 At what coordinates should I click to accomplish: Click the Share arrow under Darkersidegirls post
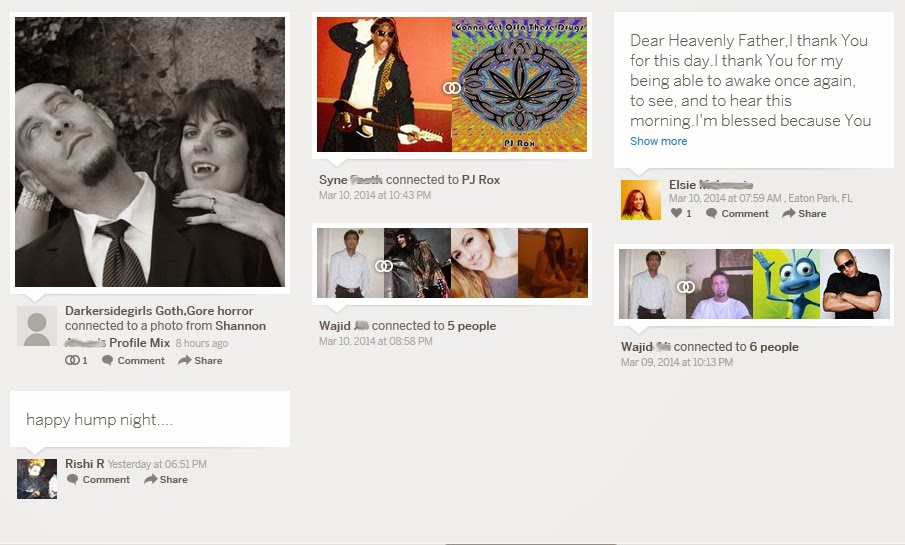[184, 360]
